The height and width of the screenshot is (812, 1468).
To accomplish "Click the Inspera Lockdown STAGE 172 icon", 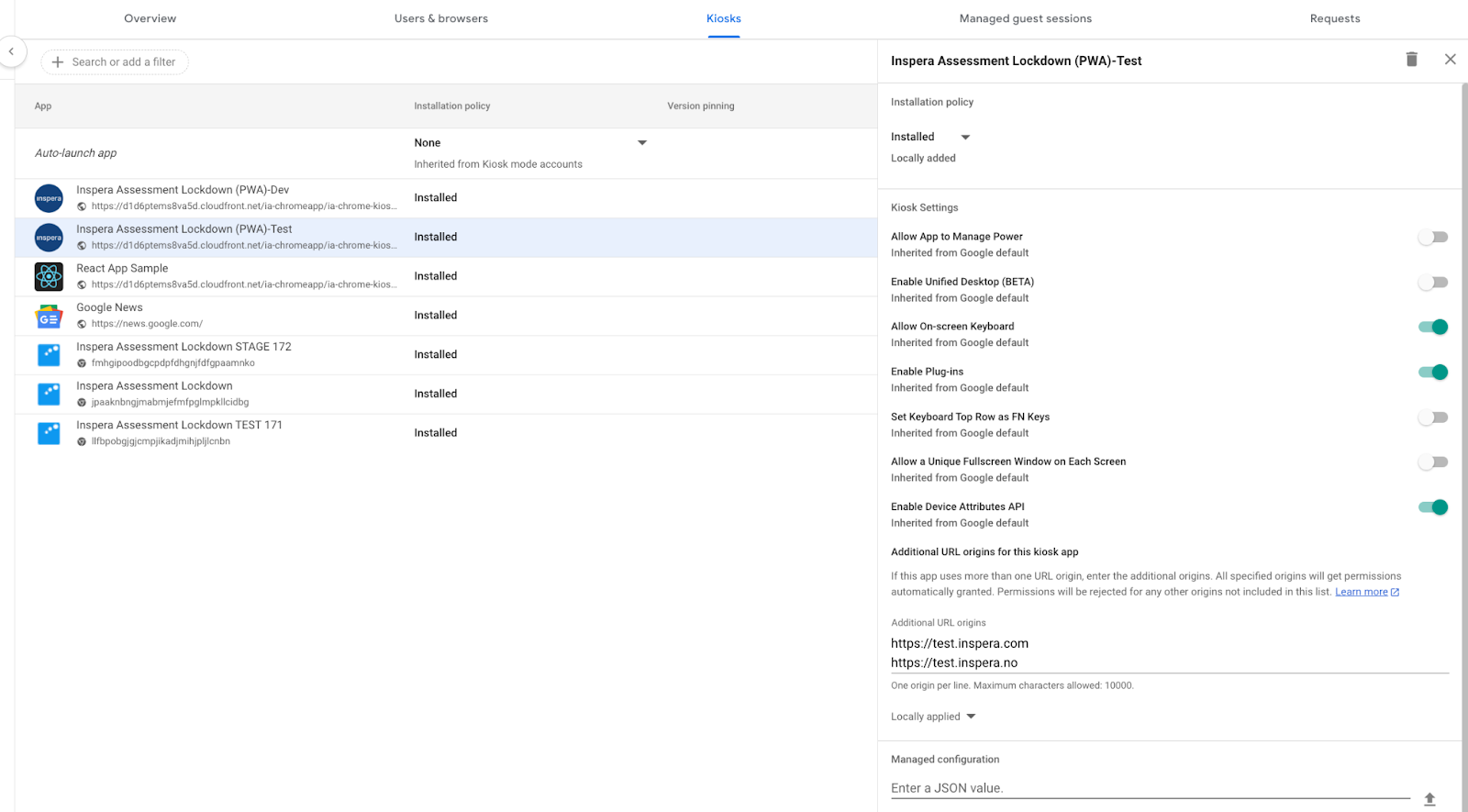I will (49, 354).
